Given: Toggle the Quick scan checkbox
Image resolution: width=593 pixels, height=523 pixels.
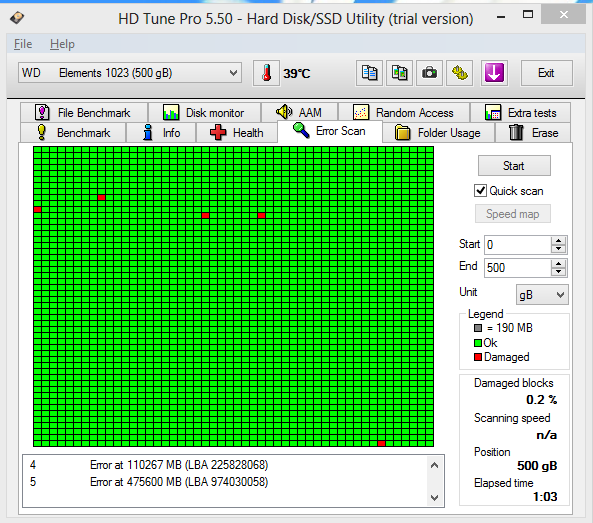Looking at the screenshot, I should tap(480, 191).
